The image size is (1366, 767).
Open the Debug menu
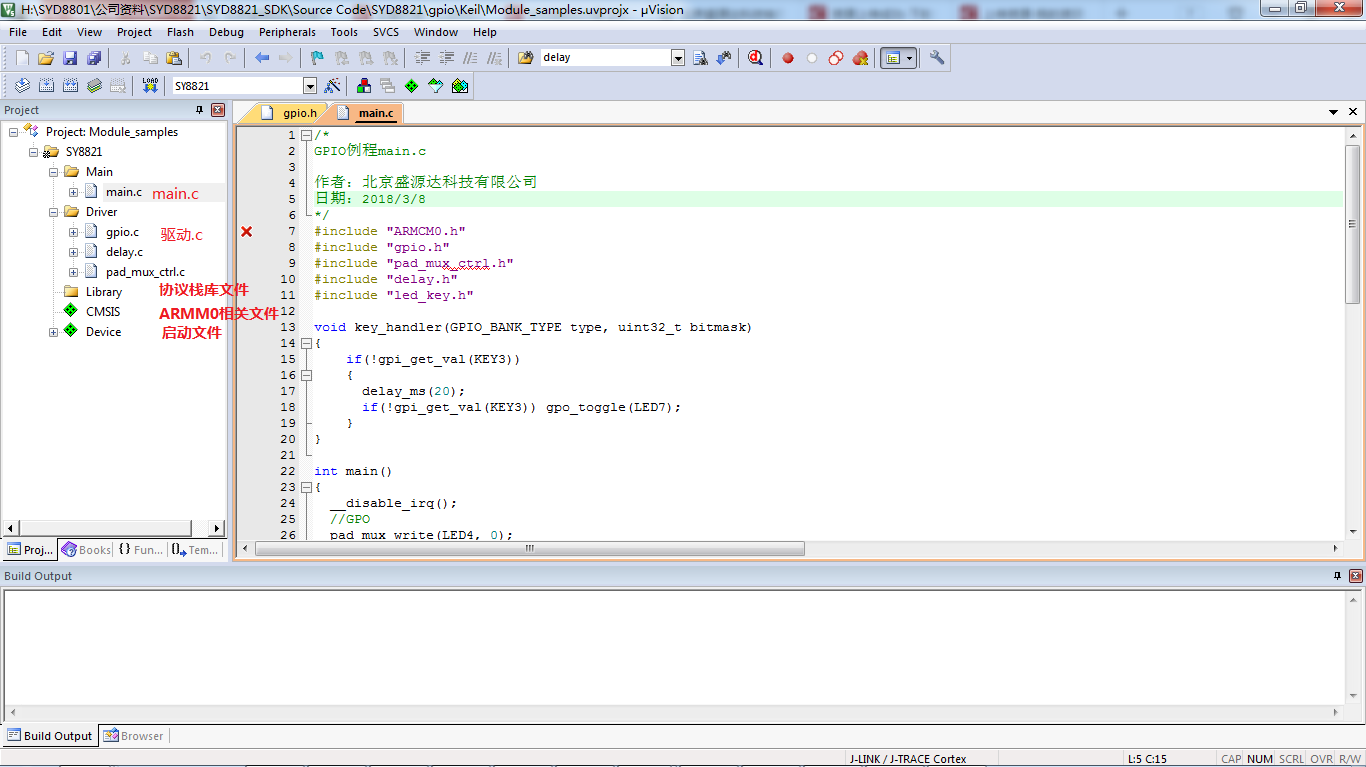(x=226, y=32)
